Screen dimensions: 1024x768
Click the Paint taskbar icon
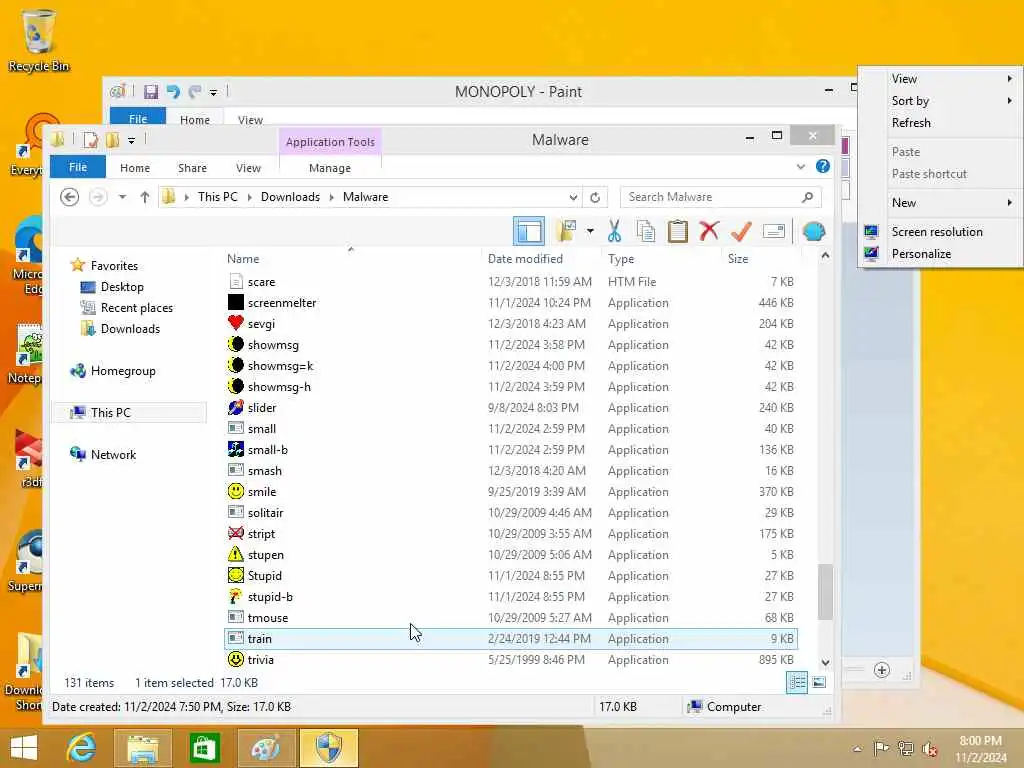click(266, 748)
